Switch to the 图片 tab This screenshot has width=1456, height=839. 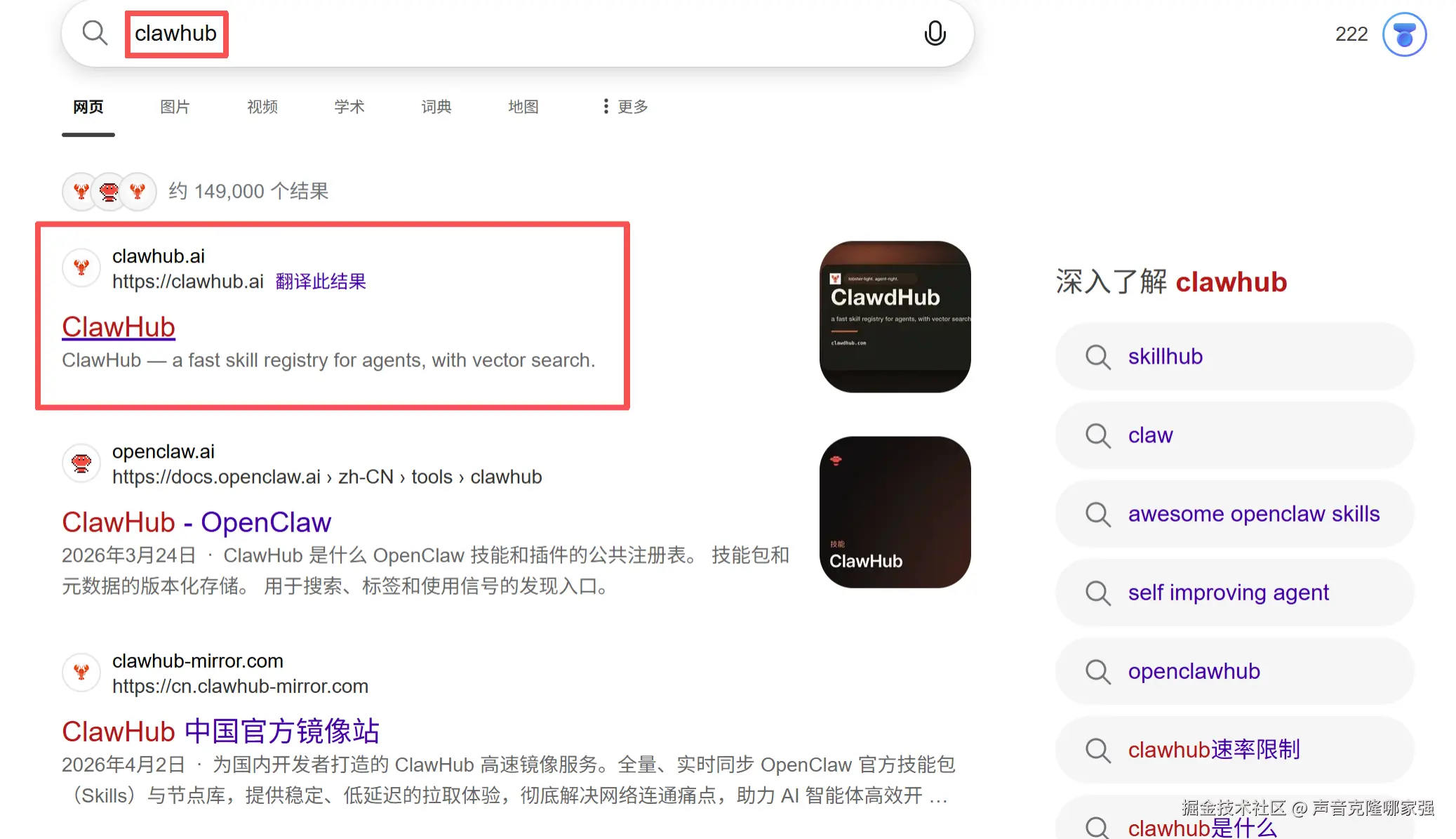pyautogui.click(x=174, y=106)
